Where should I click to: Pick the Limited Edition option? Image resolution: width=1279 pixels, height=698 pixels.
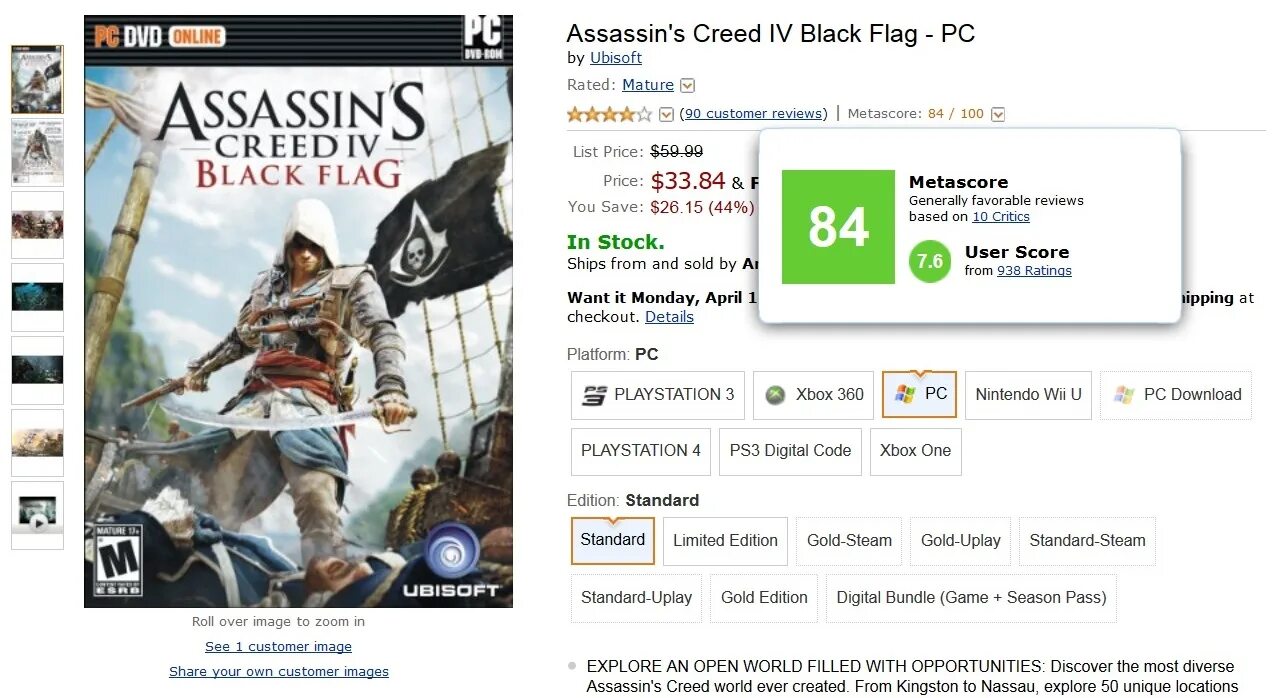[725, 540]
